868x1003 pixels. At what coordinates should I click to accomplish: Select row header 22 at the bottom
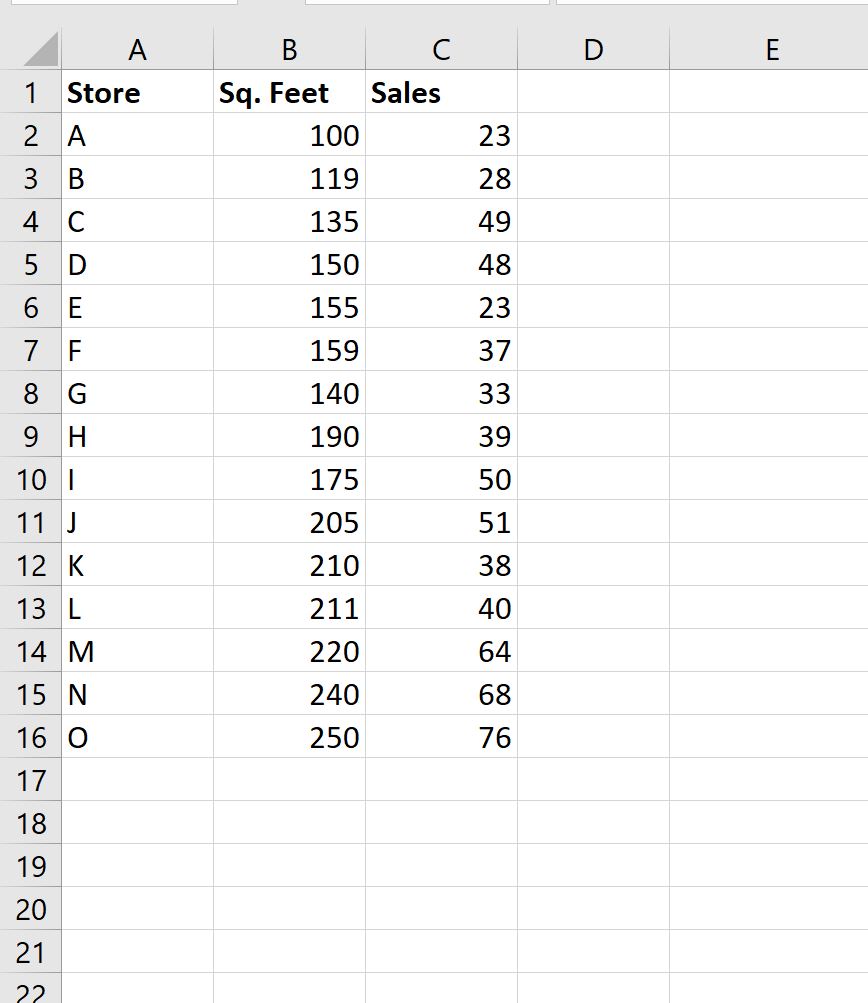(x=31, y=992)
